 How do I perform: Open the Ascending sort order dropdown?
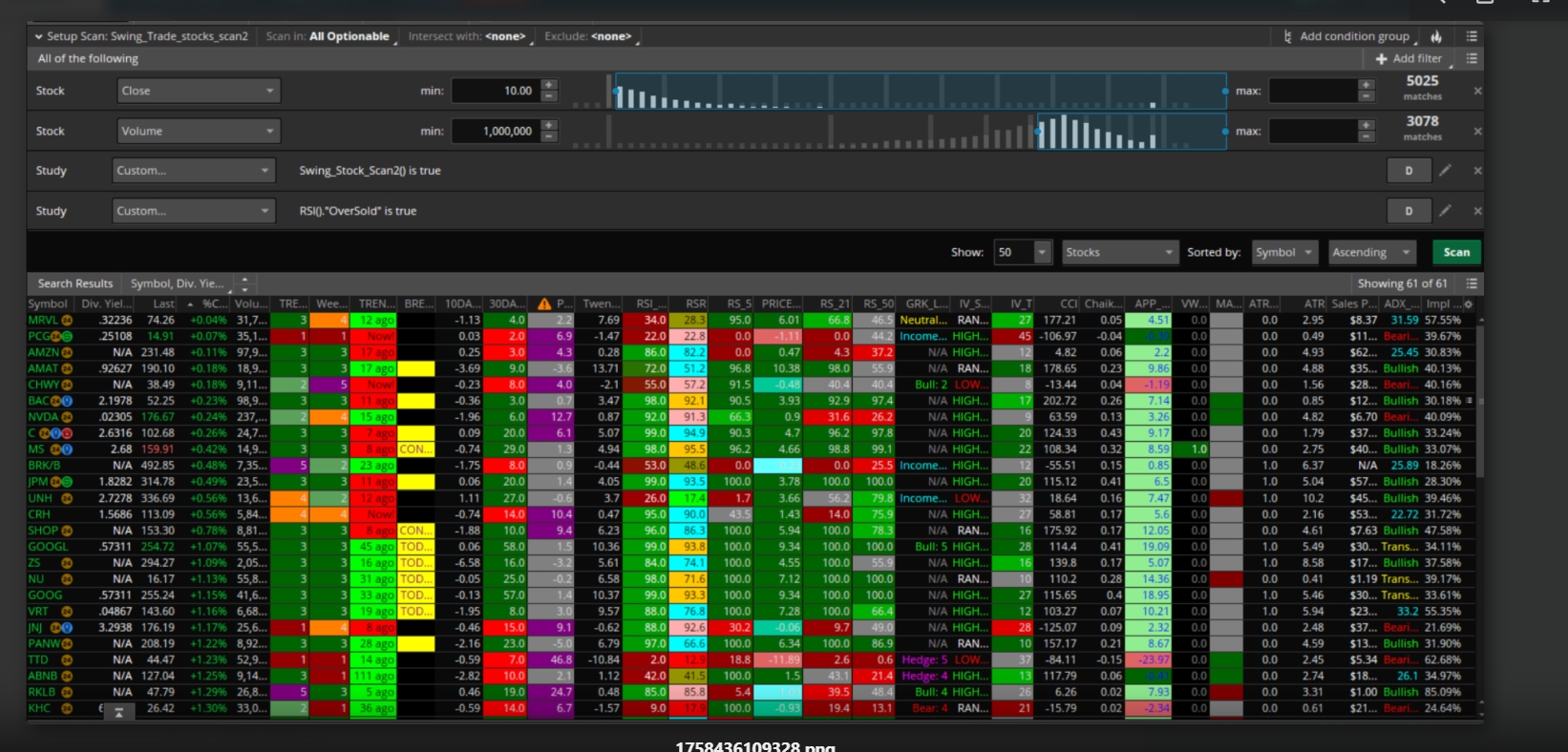(1370, 252)
